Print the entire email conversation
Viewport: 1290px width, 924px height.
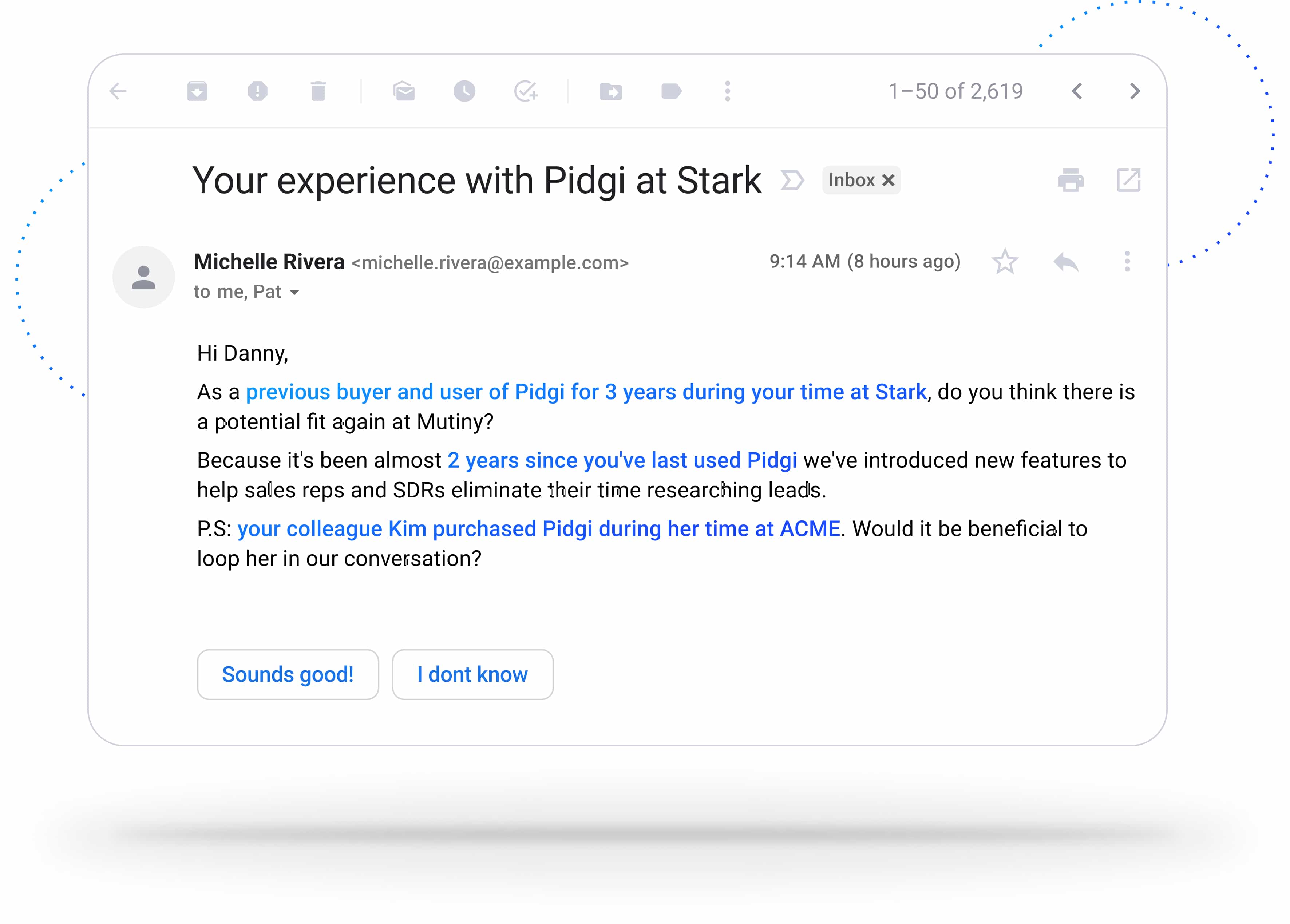tap(1071, 180)
